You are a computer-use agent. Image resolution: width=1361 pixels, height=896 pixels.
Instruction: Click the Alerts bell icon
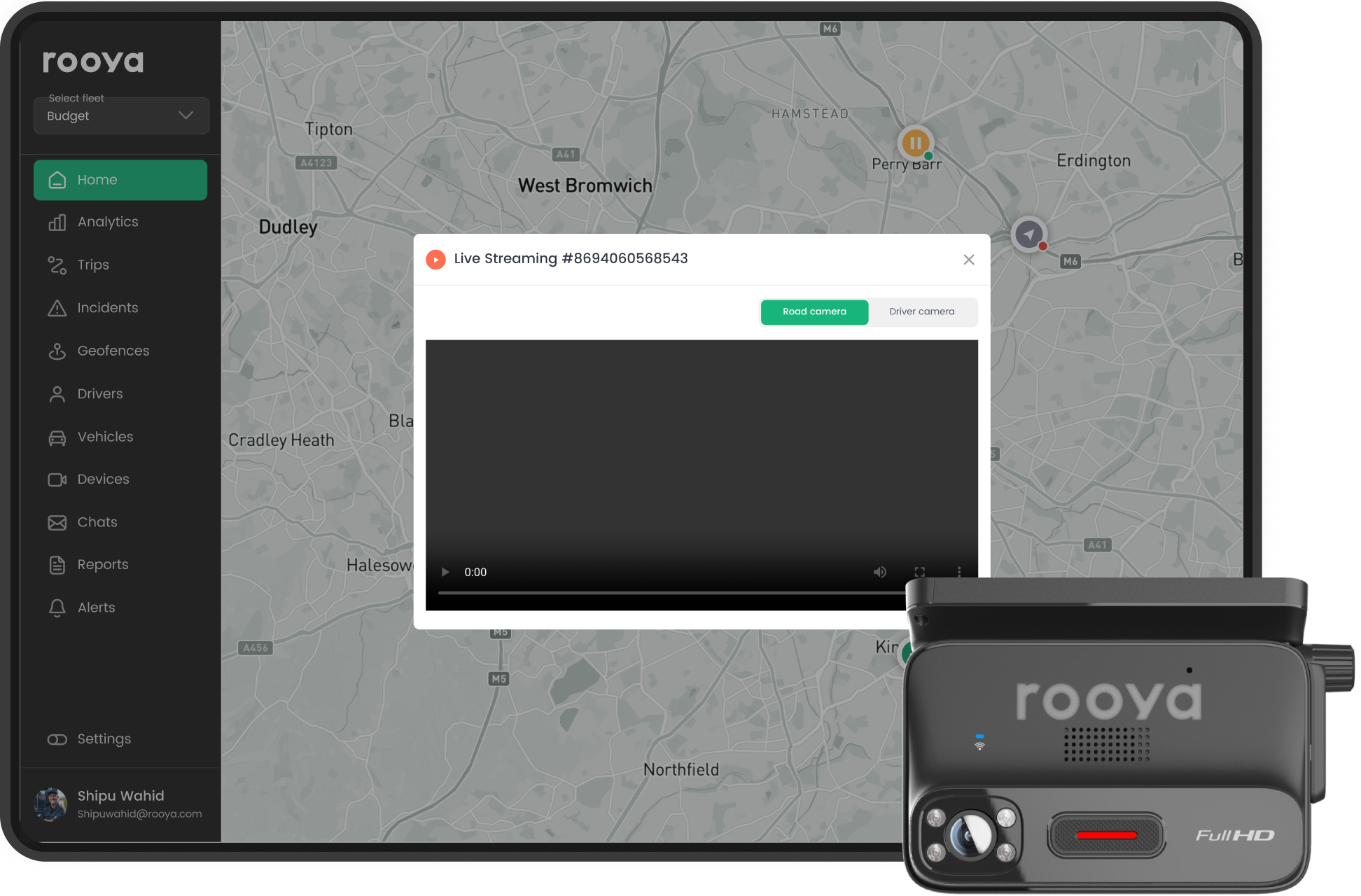point(57,608)
